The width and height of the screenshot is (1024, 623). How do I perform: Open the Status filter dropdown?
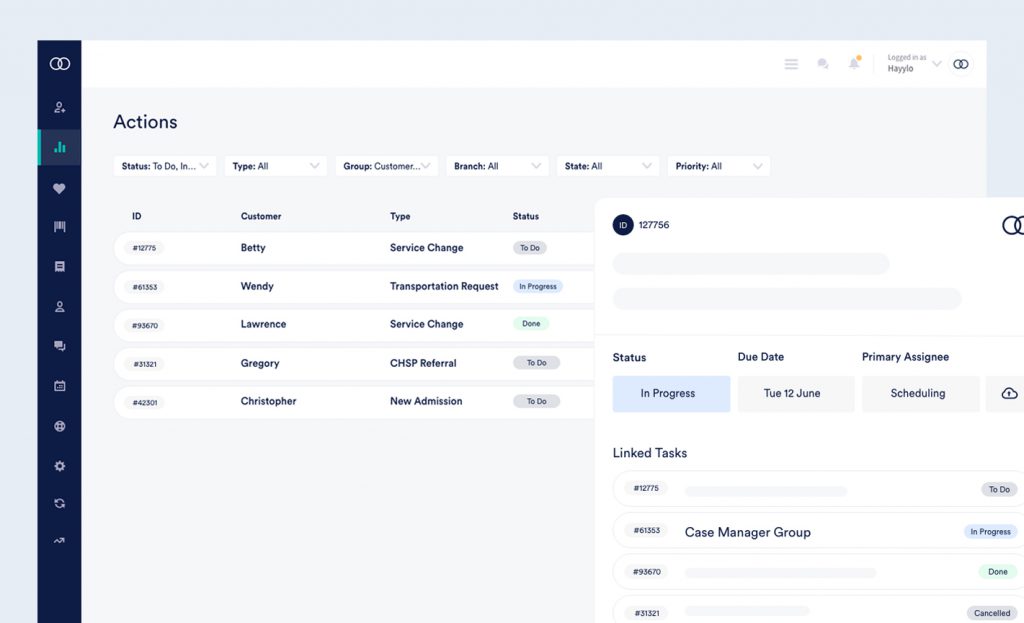165,166
